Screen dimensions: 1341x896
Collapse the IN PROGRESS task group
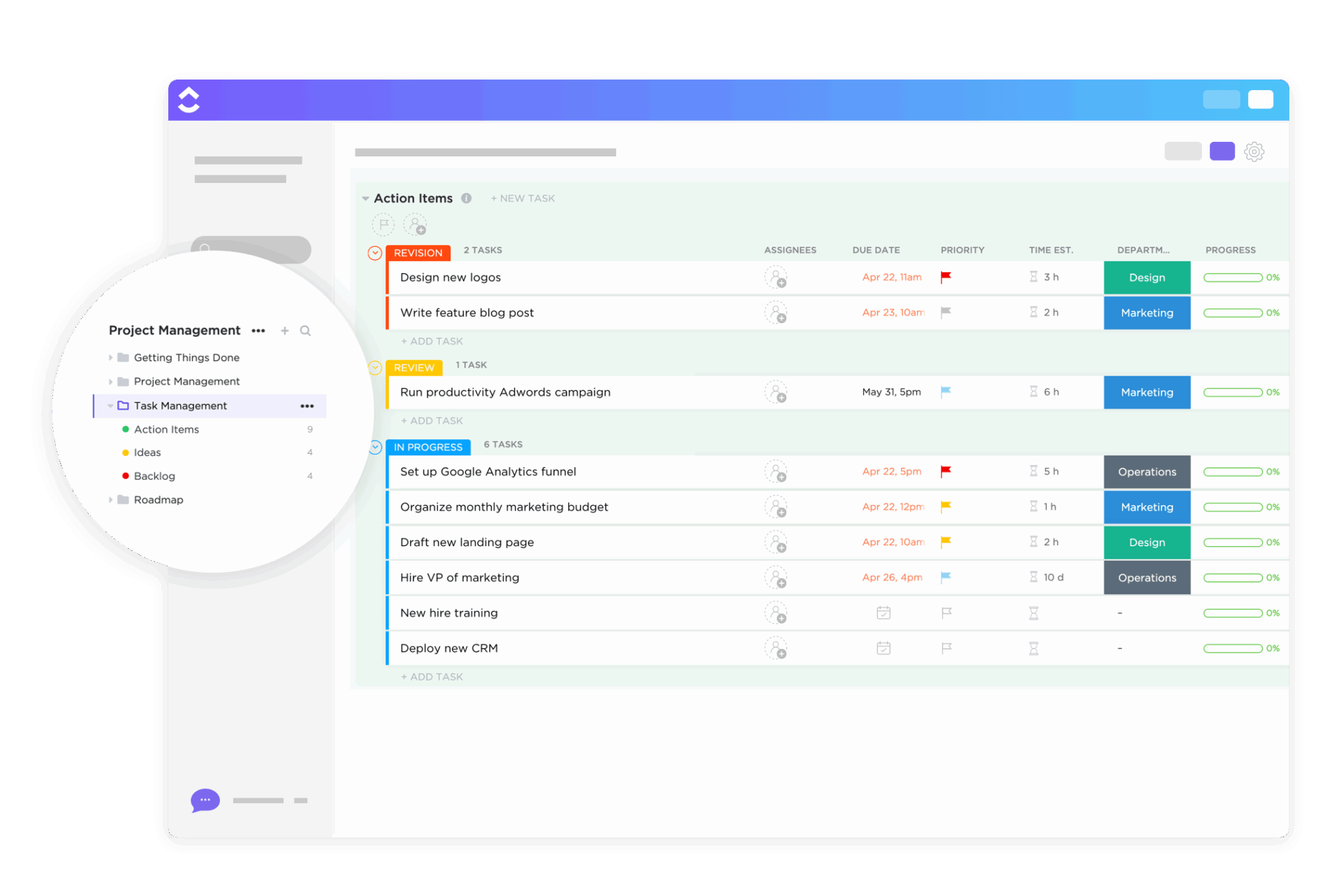pos(375,447)
